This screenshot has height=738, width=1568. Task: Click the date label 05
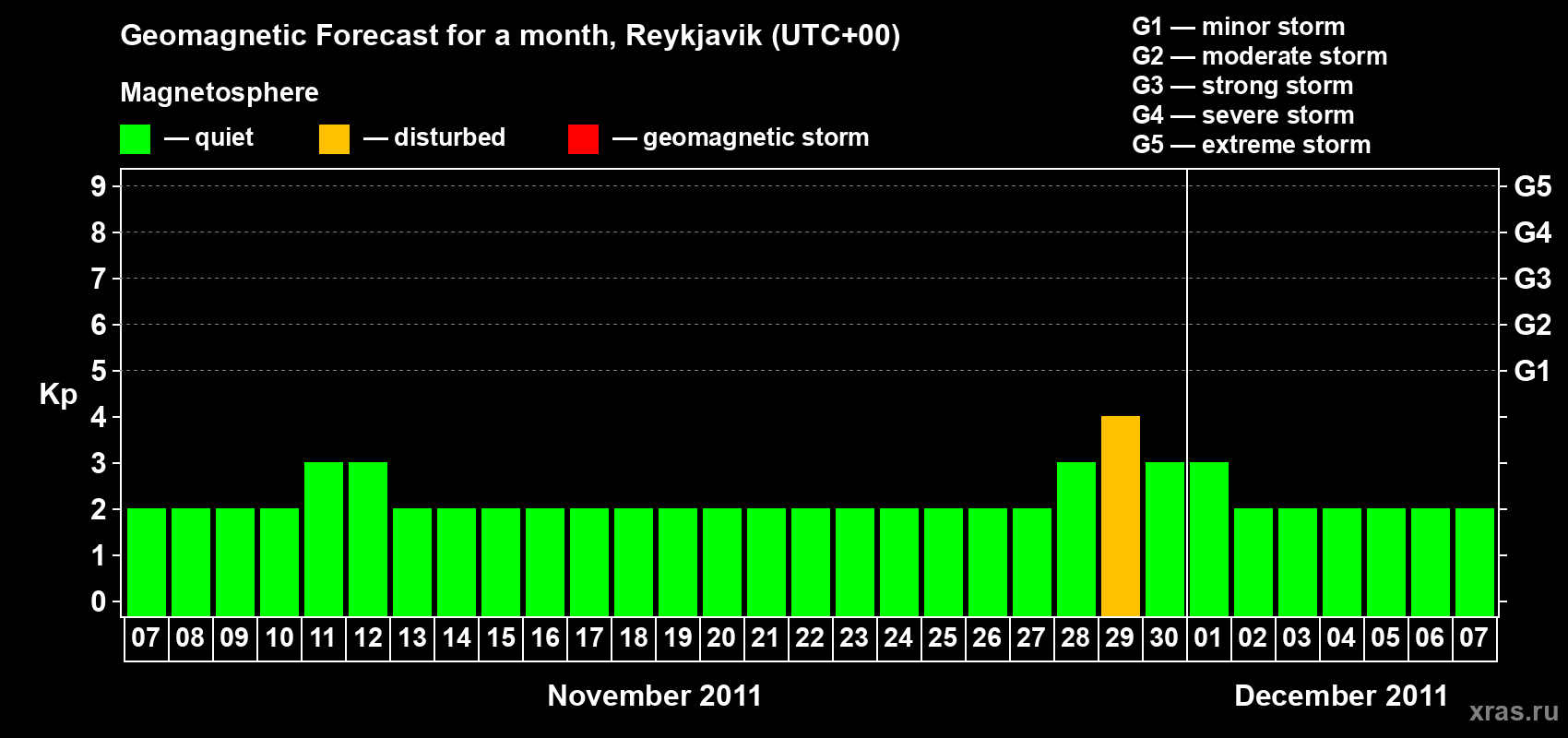point(1386,637)
